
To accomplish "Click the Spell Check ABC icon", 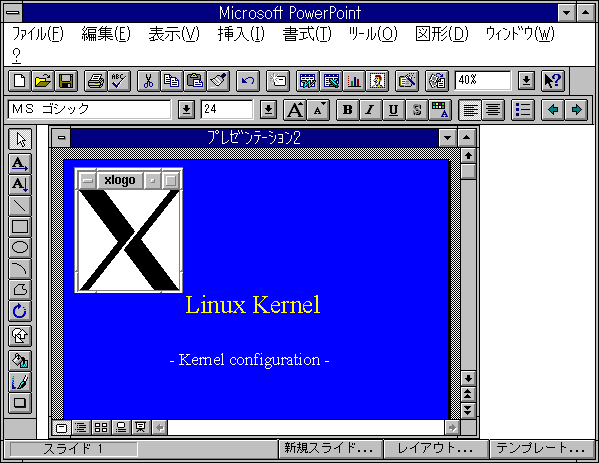I will [x=119, y=81].
